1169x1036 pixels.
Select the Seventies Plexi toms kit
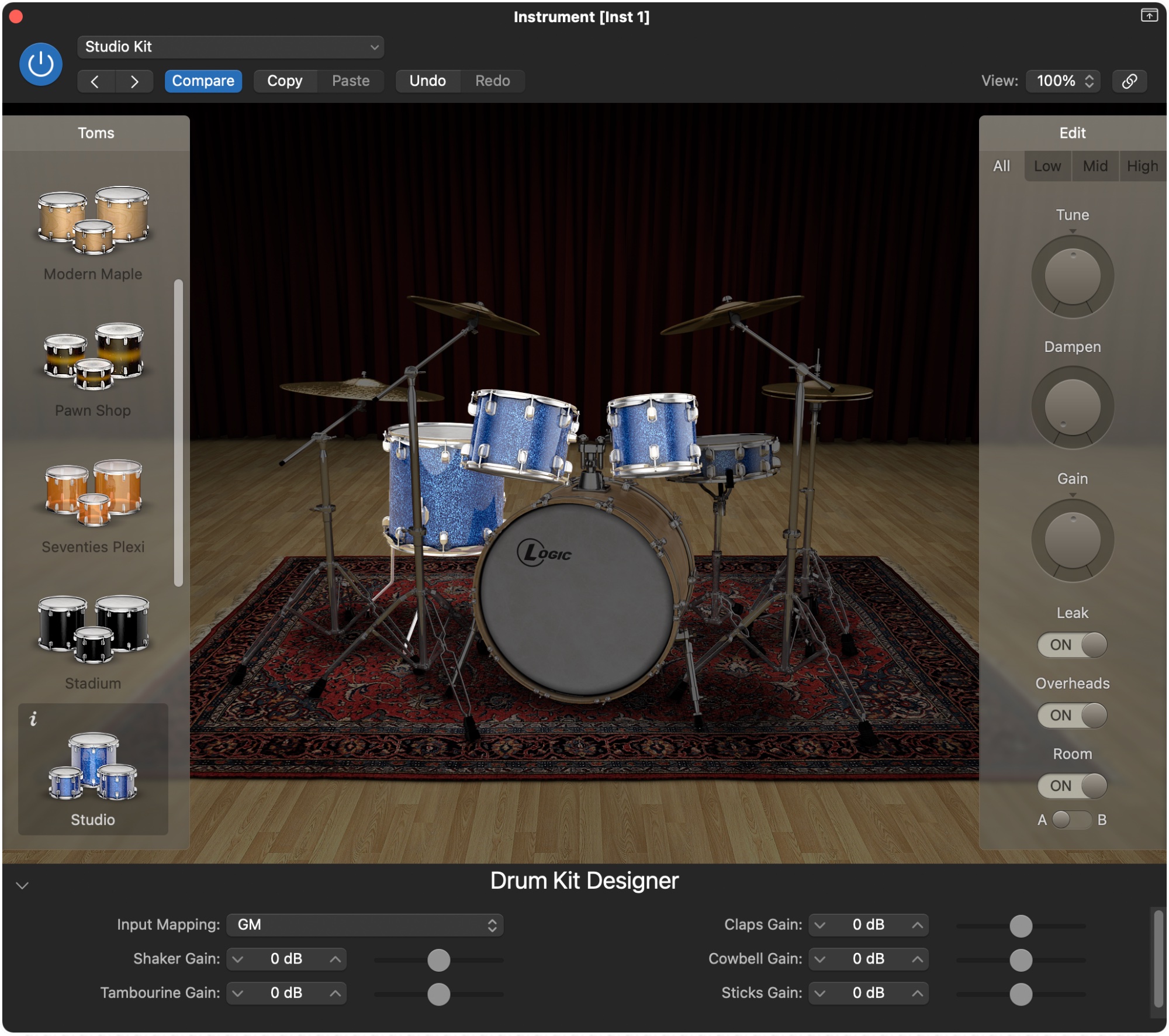tap(93, 506)
